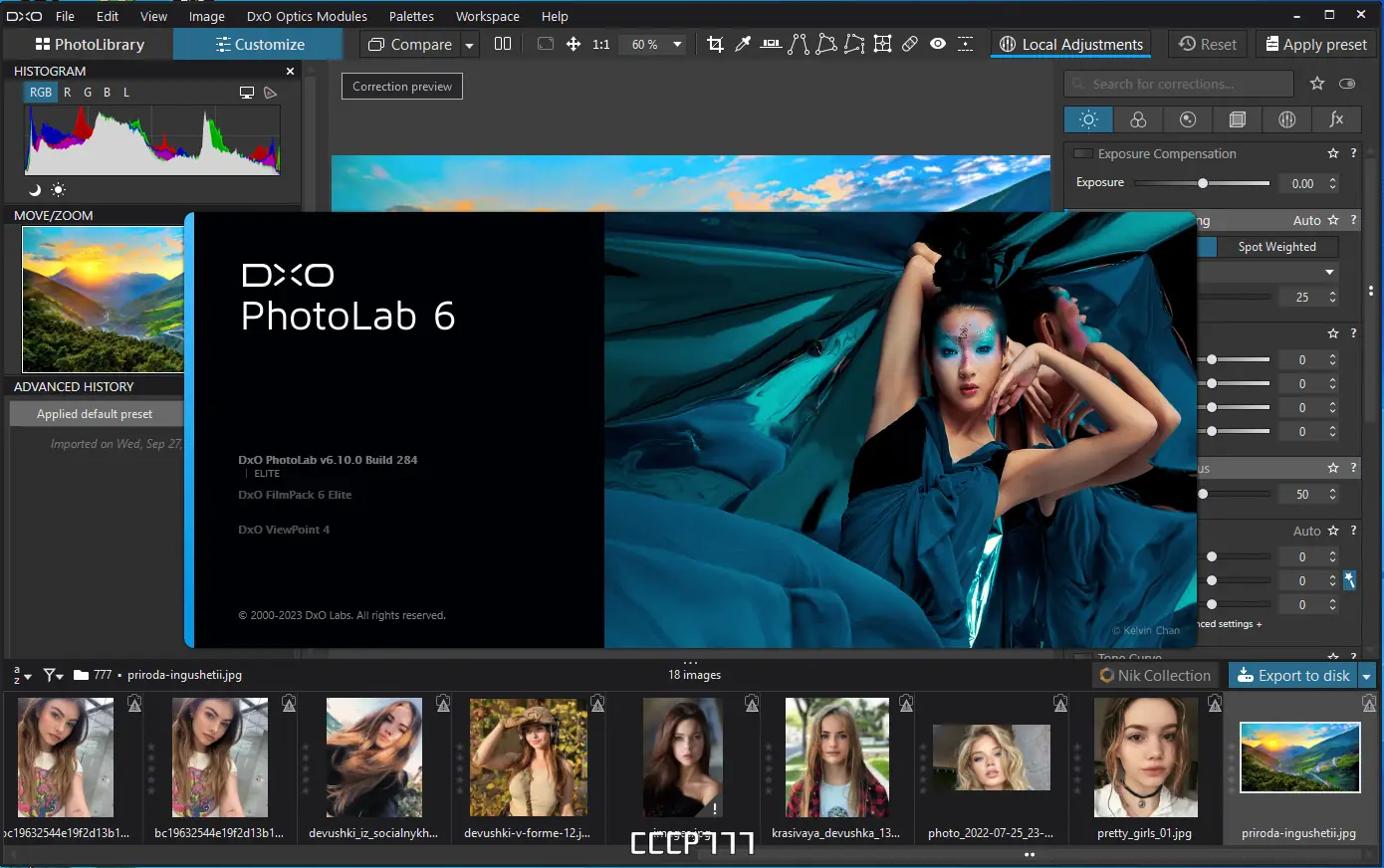
Task: Disable the Exposure Compensation correction switch
Action: point(1084,153)
